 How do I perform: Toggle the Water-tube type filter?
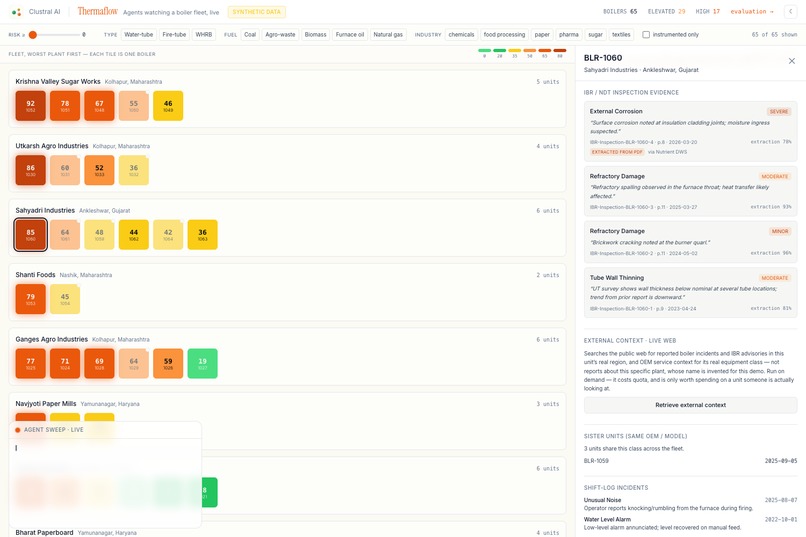[x=139, y=34]
